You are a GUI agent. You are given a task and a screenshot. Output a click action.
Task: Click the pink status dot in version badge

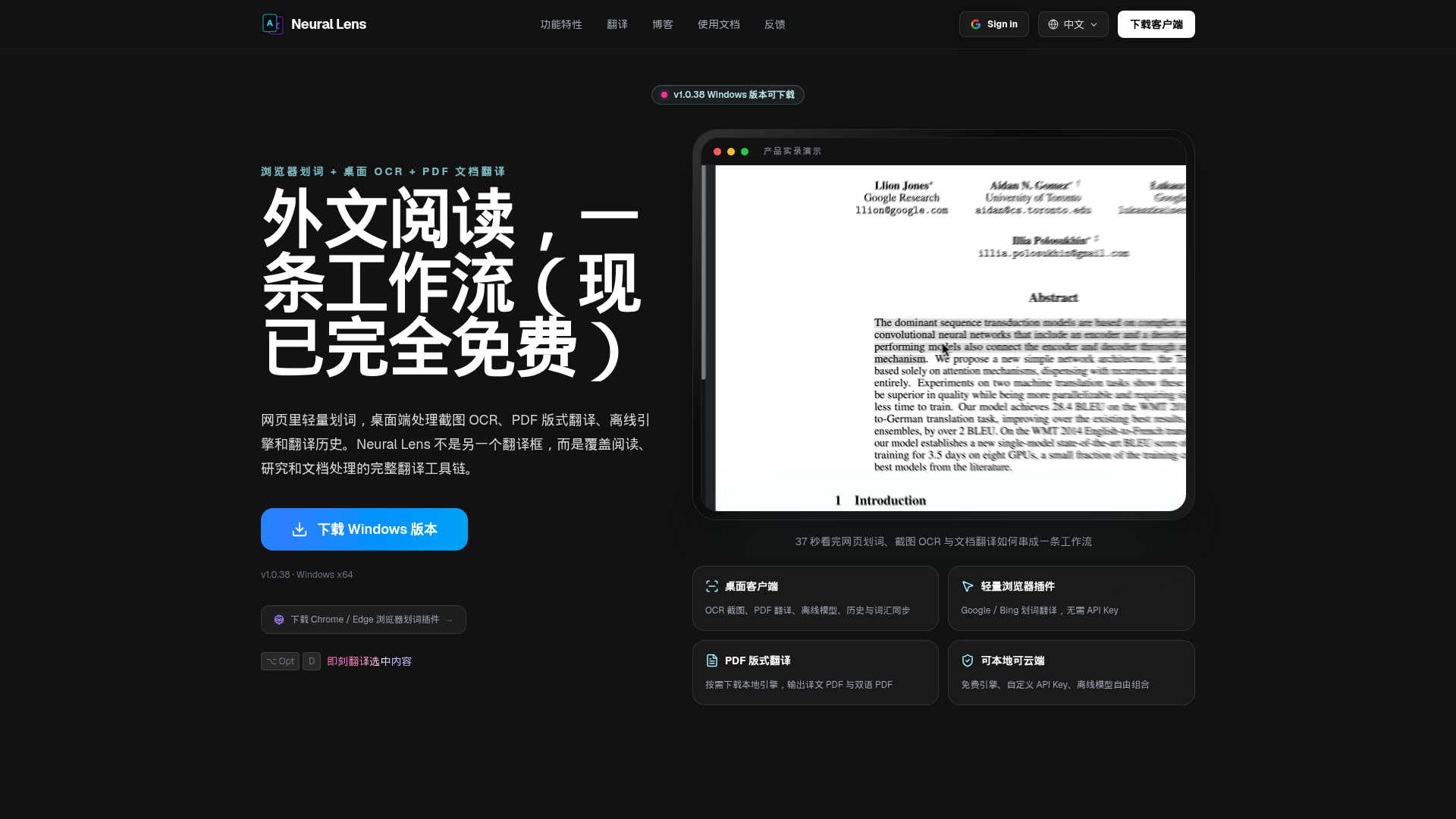point(664,95)
